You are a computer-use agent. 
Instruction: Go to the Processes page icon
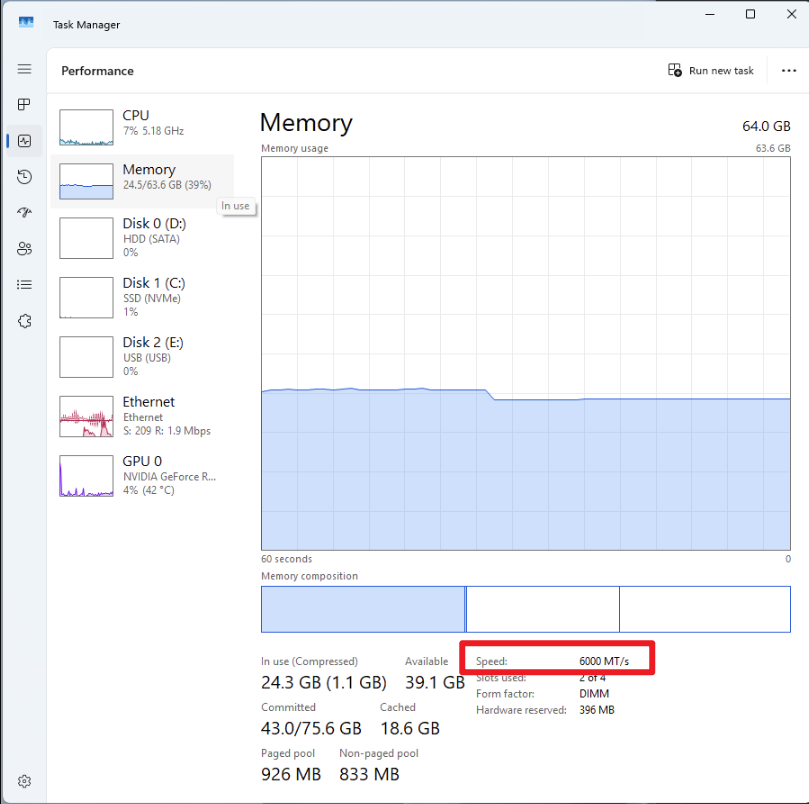point(25,105)
